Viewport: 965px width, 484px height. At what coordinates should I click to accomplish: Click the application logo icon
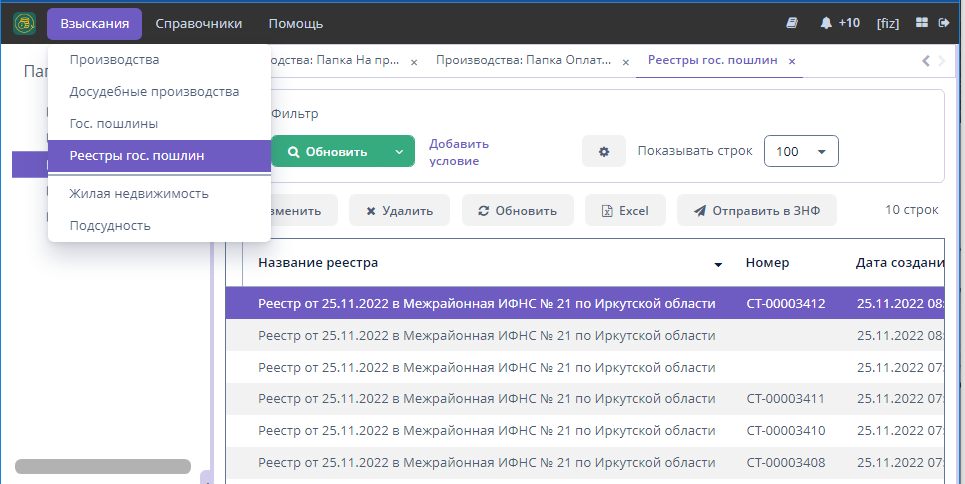[x=24, y=23]
